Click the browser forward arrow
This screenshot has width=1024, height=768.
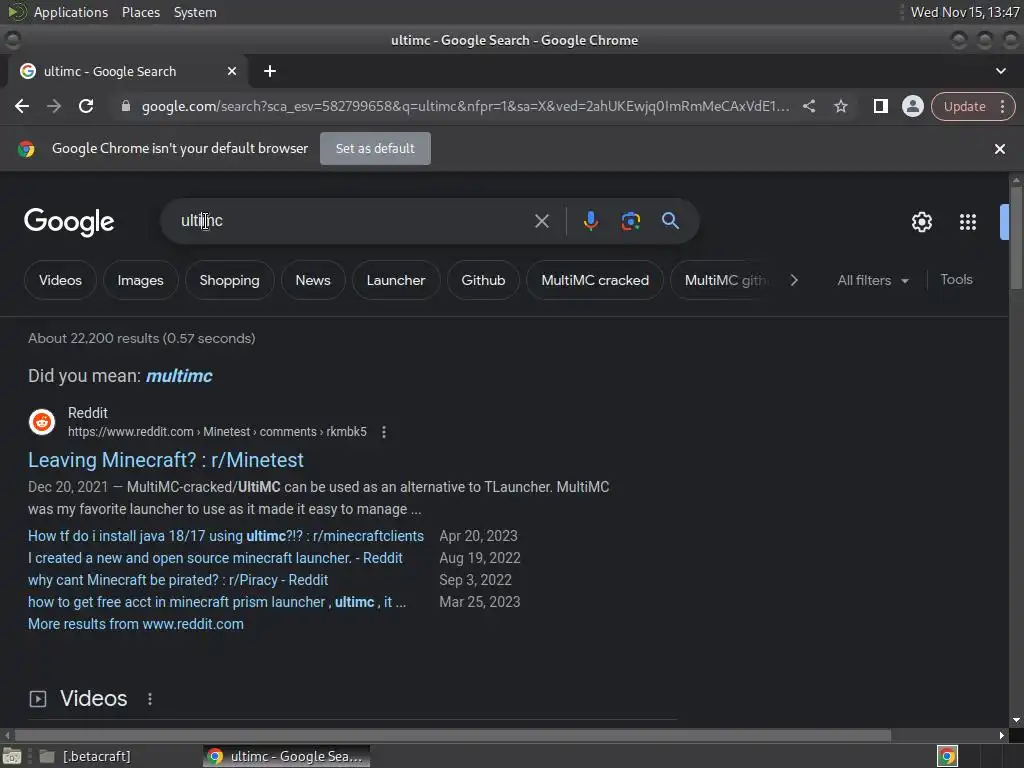(54, 106)
